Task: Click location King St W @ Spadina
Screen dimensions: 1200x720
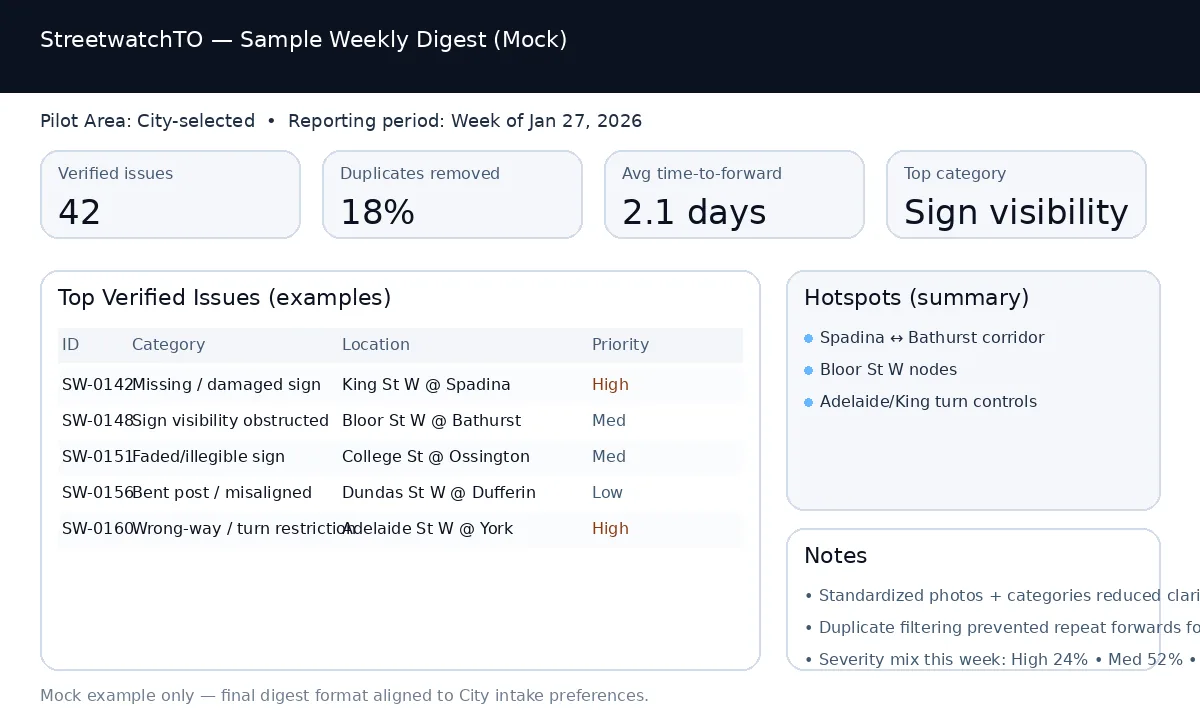Action: [x=426, y=384]
